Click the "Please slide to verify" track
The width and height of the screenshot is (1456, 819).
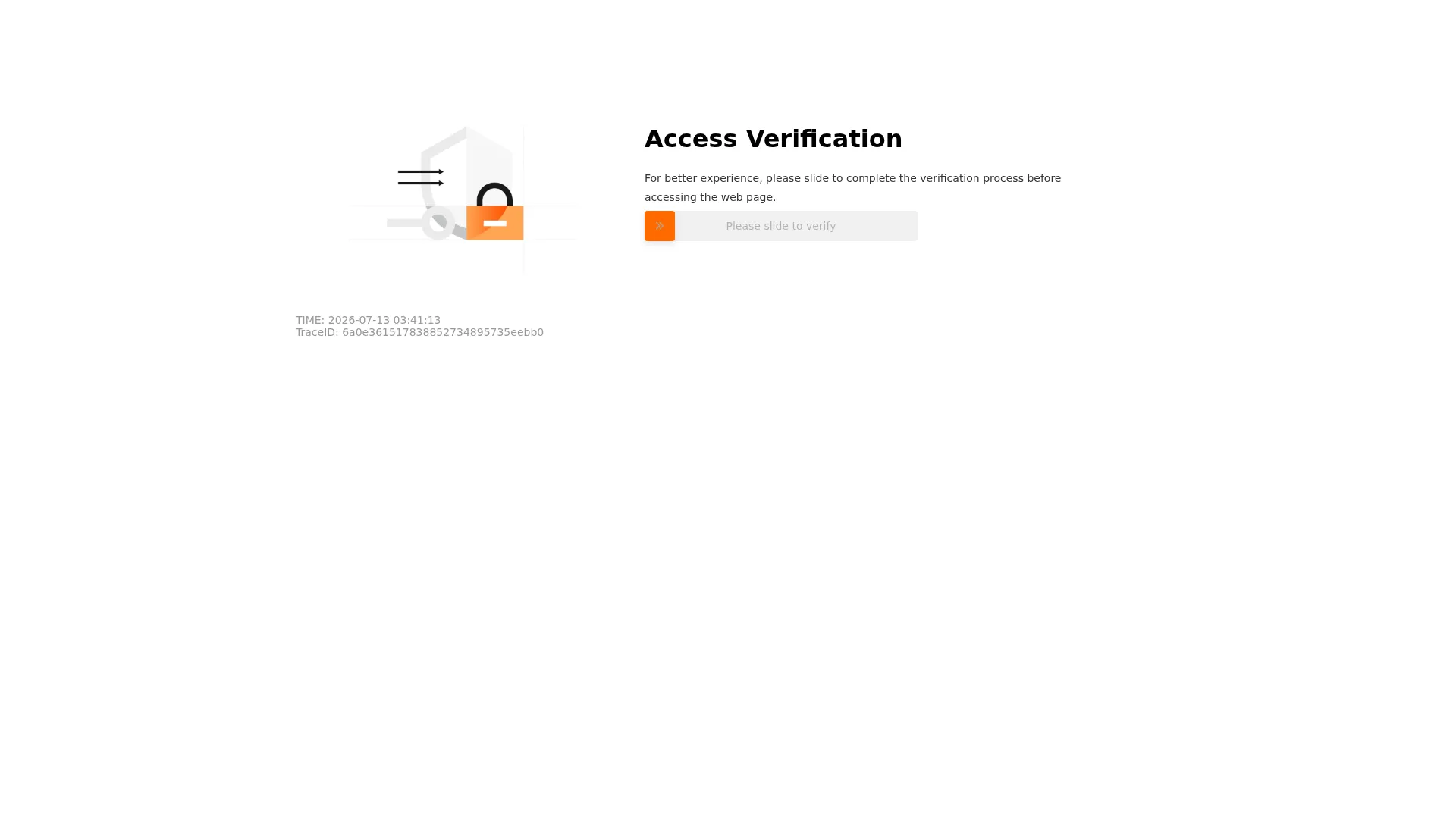coord(781,226)
